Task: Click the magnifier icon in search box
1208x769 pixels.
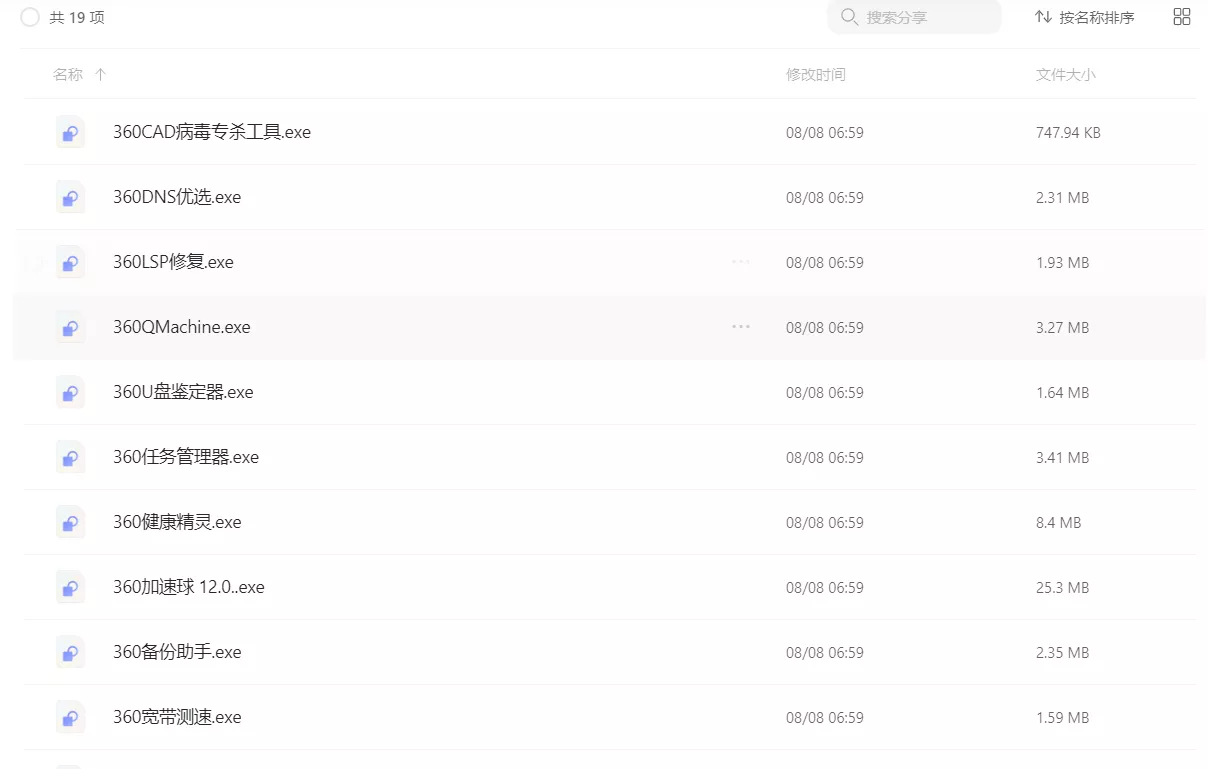Action: click(x=850, y=17)
